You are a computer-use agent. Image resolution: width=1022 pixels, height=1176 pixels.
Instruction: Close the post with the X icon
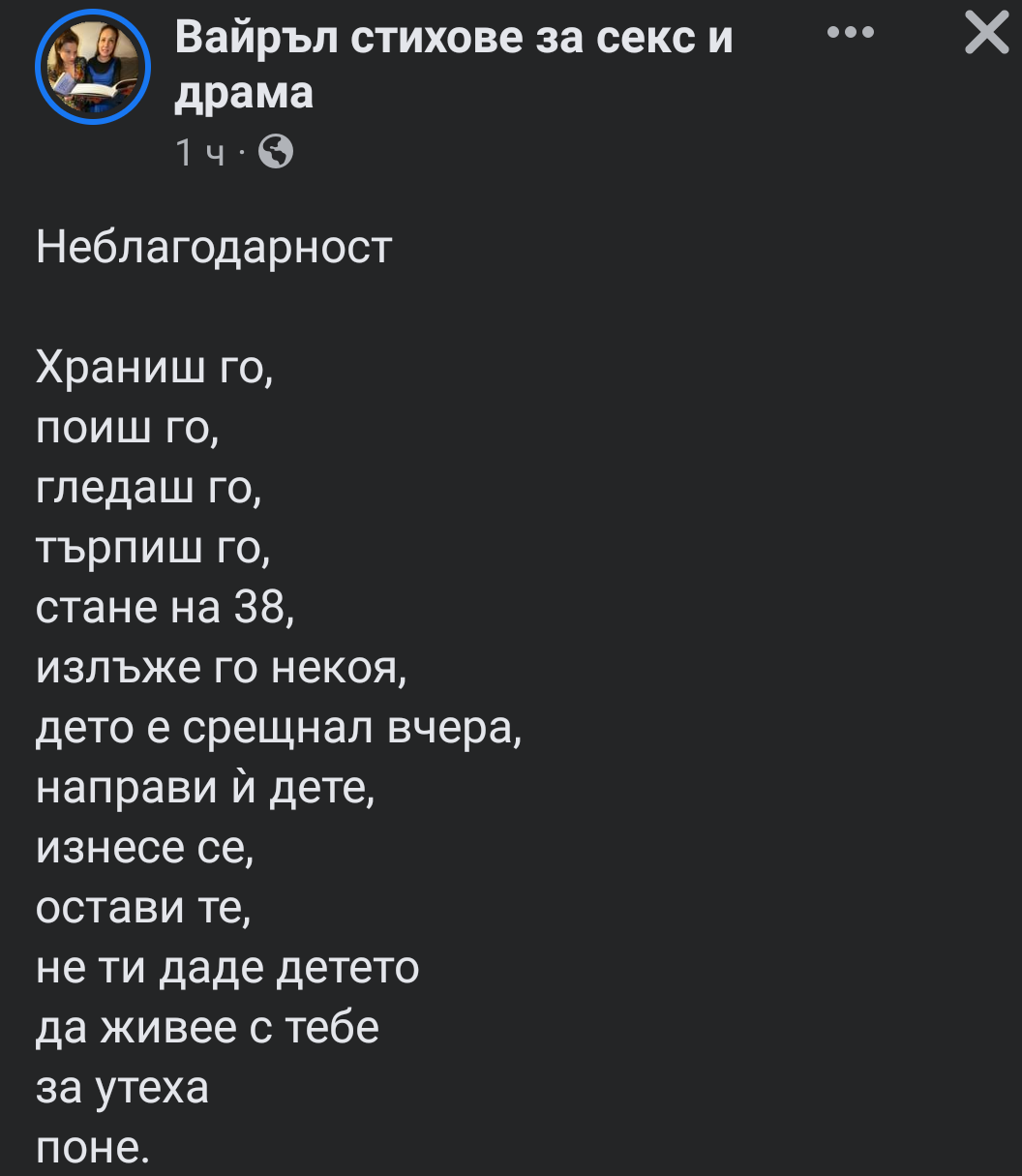(987, 35)
